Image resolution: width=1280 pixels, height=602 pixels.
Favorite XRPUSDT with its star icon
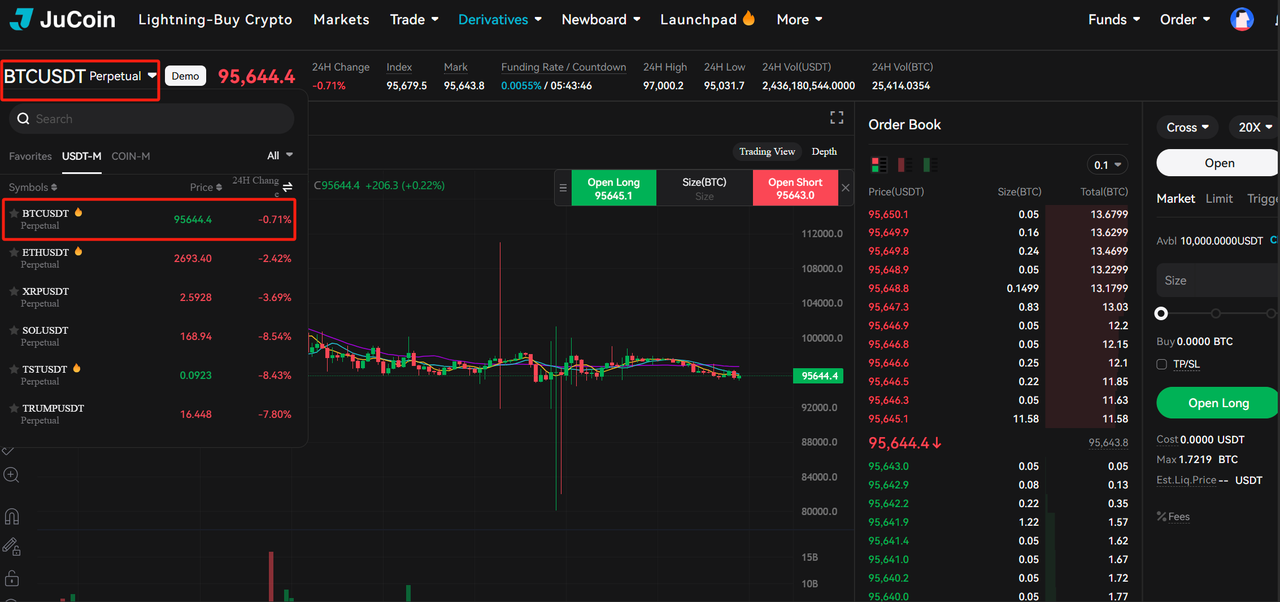[14, 292]
